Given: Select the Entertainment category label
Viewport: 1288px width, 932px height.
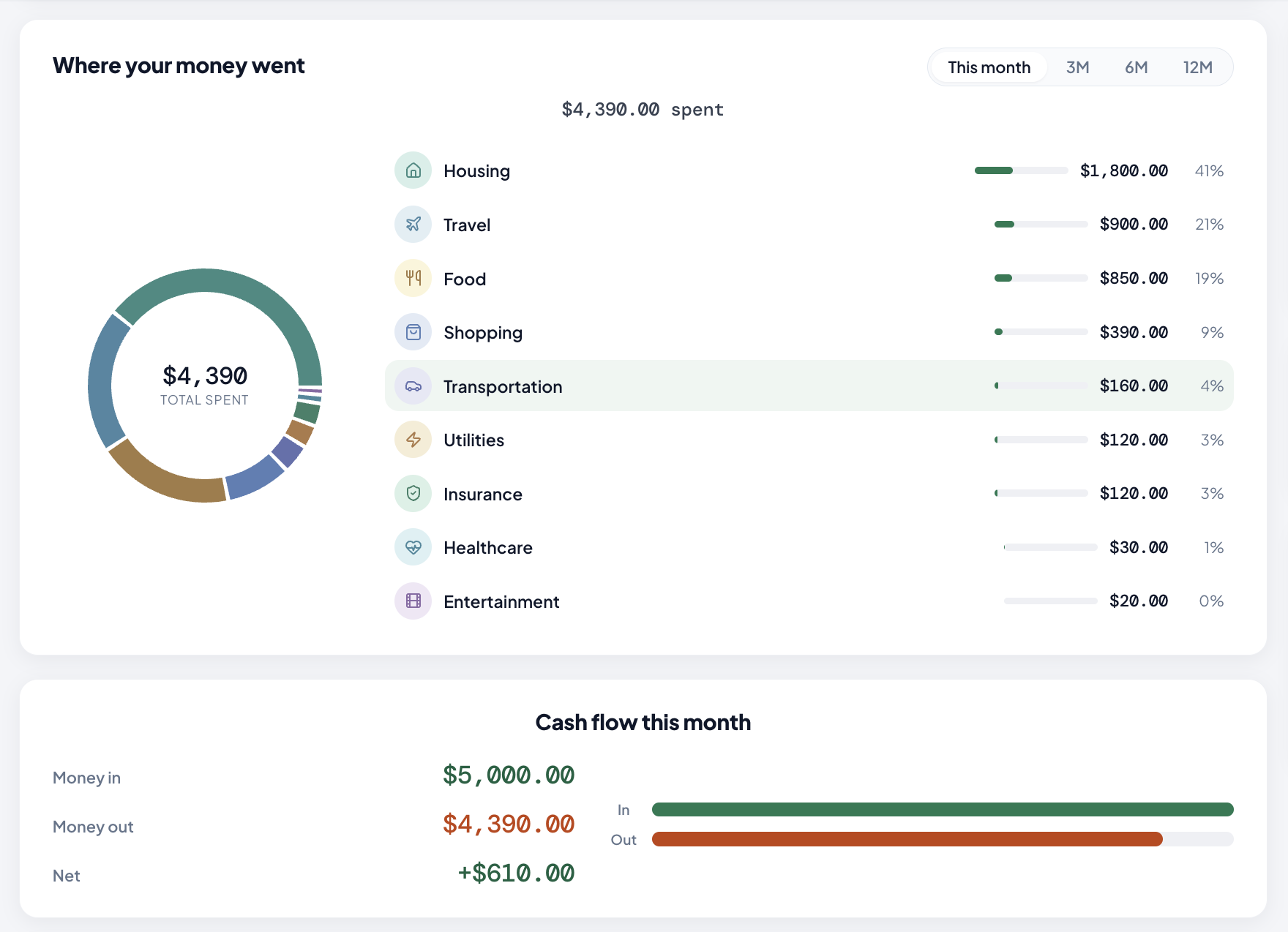Looking at the screenshot, I should point(501,602).
